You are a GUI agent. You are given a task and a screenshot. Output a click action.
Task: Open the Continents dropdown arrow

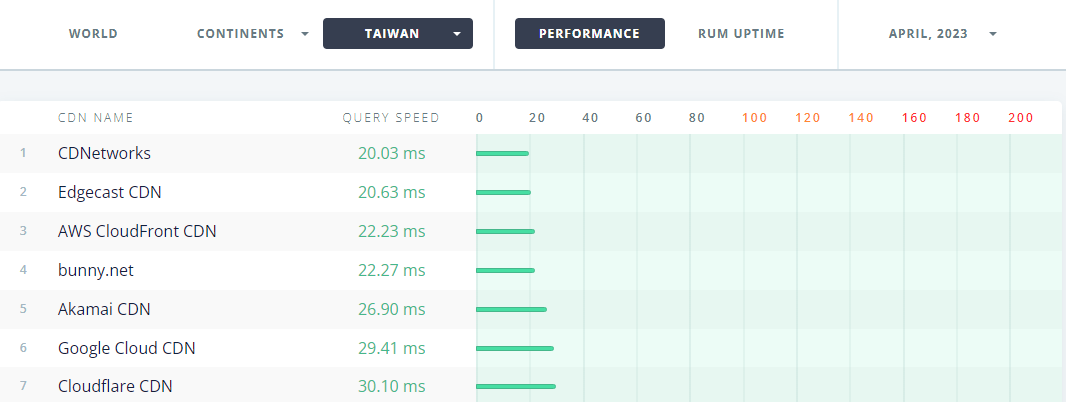305,34
